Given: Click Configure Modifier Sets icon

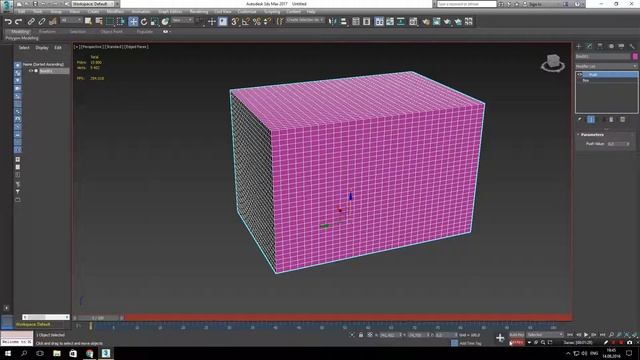Looking at the screenshot, I should [x=622, y=120].
